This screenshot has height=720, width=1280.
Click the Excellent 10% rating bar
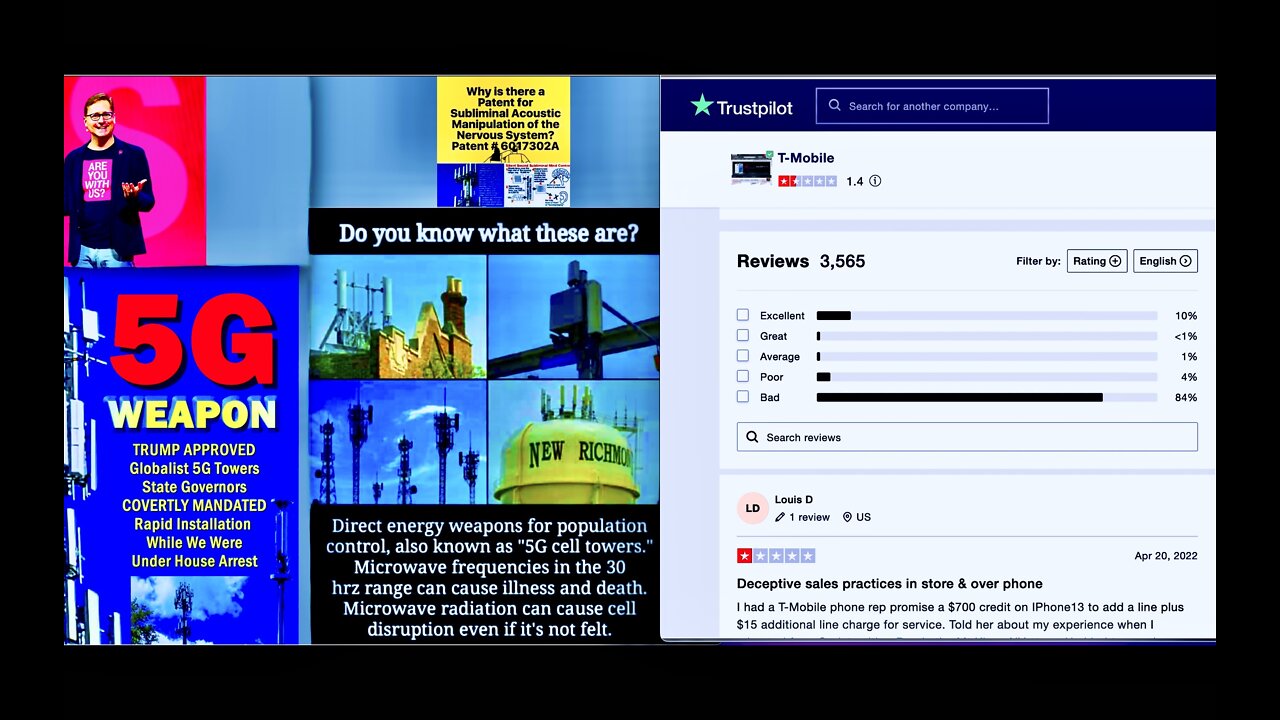[x=987, y=316]
